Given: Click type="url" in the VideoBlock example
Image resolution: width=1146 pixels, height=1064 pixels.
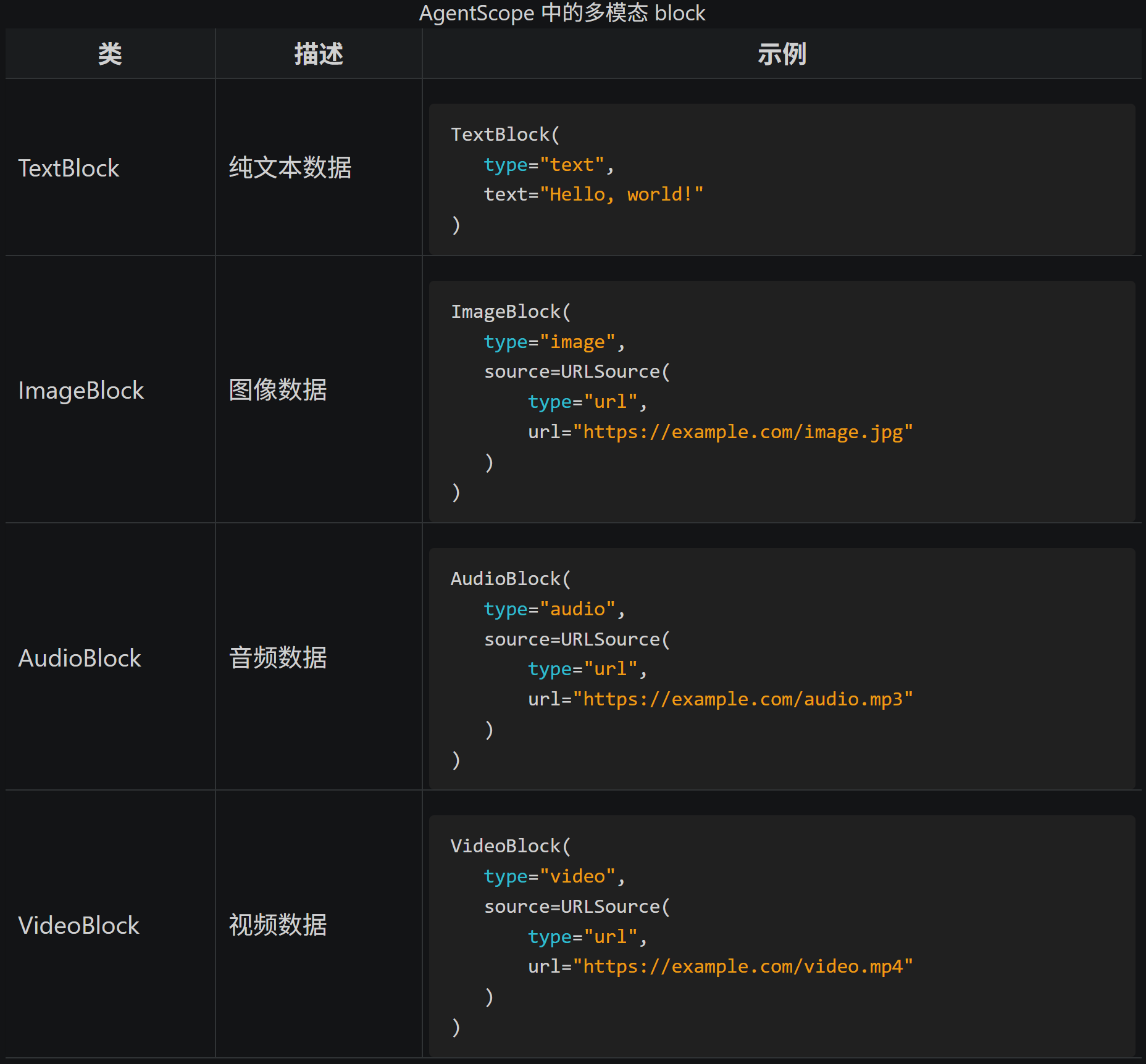Looking at the screenshot, I should (x=587, y=937).
